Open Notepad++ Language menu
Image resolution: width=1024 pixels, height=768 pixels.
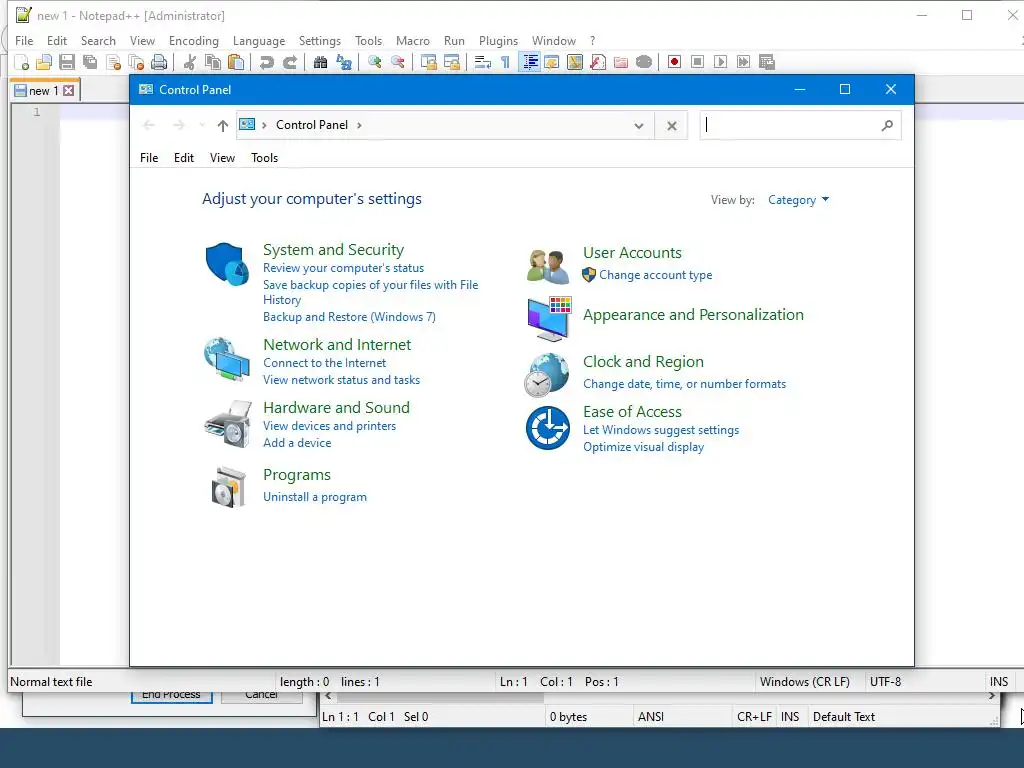259,40
